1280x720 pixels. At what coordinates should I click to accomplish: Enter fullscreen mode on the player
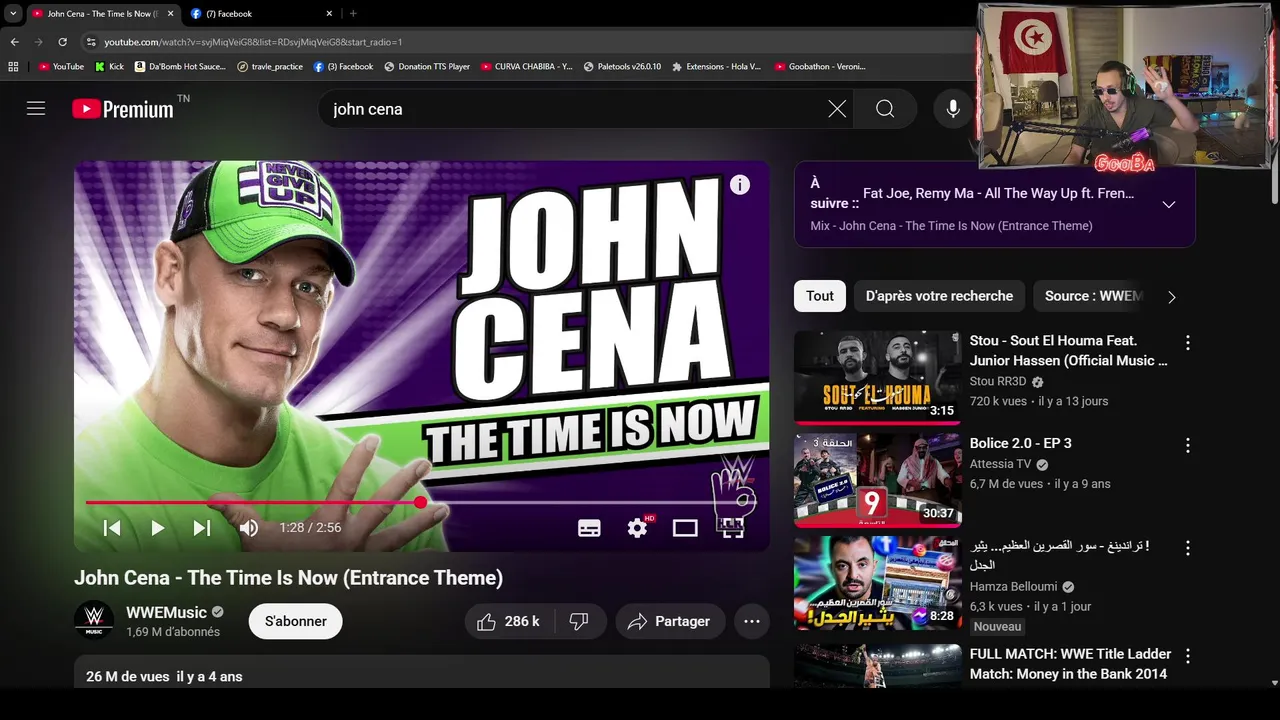point(733,528)
